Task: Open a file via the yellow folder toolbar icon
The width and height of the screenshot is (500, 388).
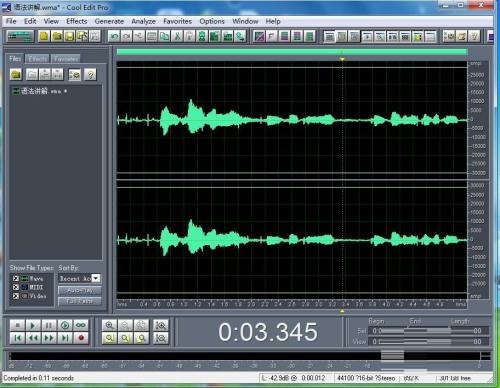Action: click(x=57, y=36)
